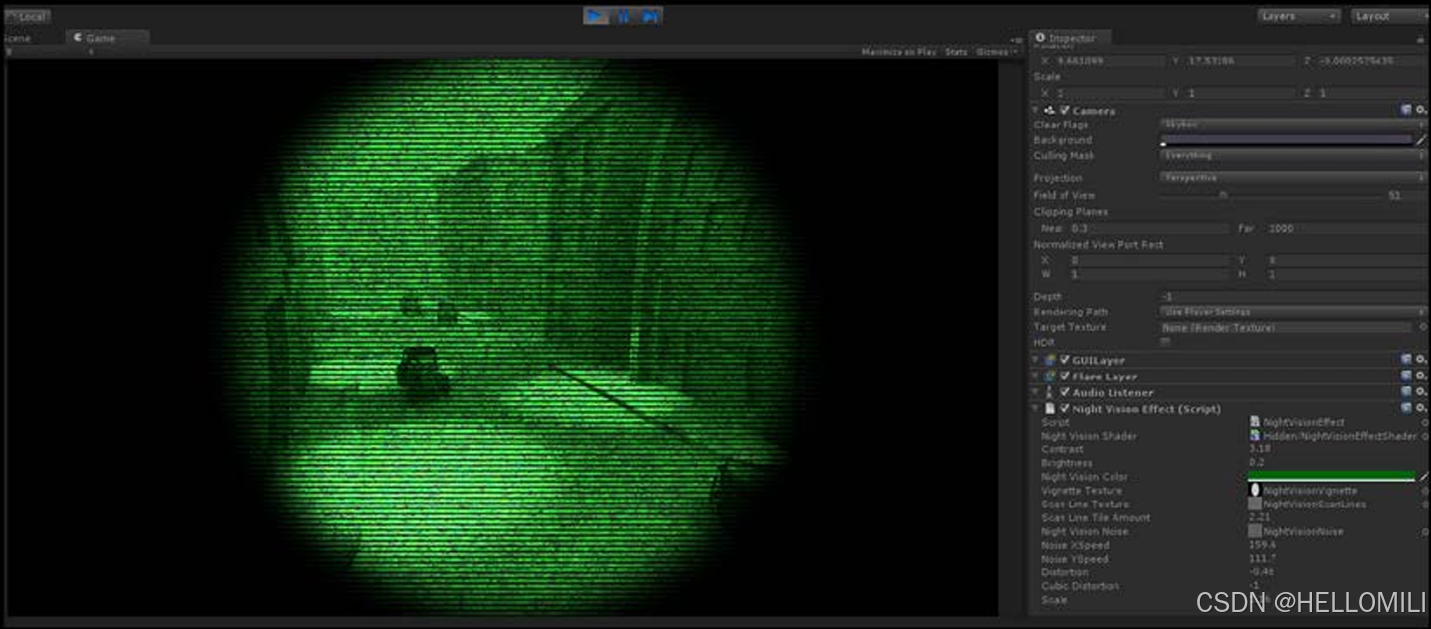
Task: Click the NightVisionVignette texture thumbnail
Action: click(1255, 490)
